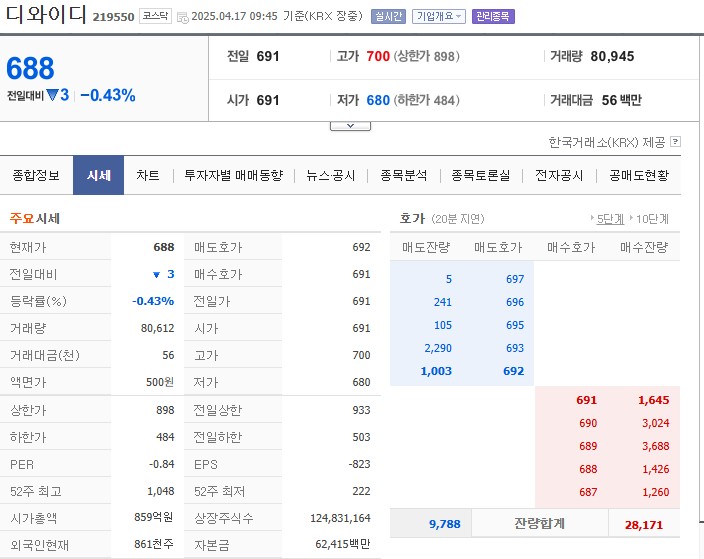Click the -0.43% change in header

click(108, 95)
